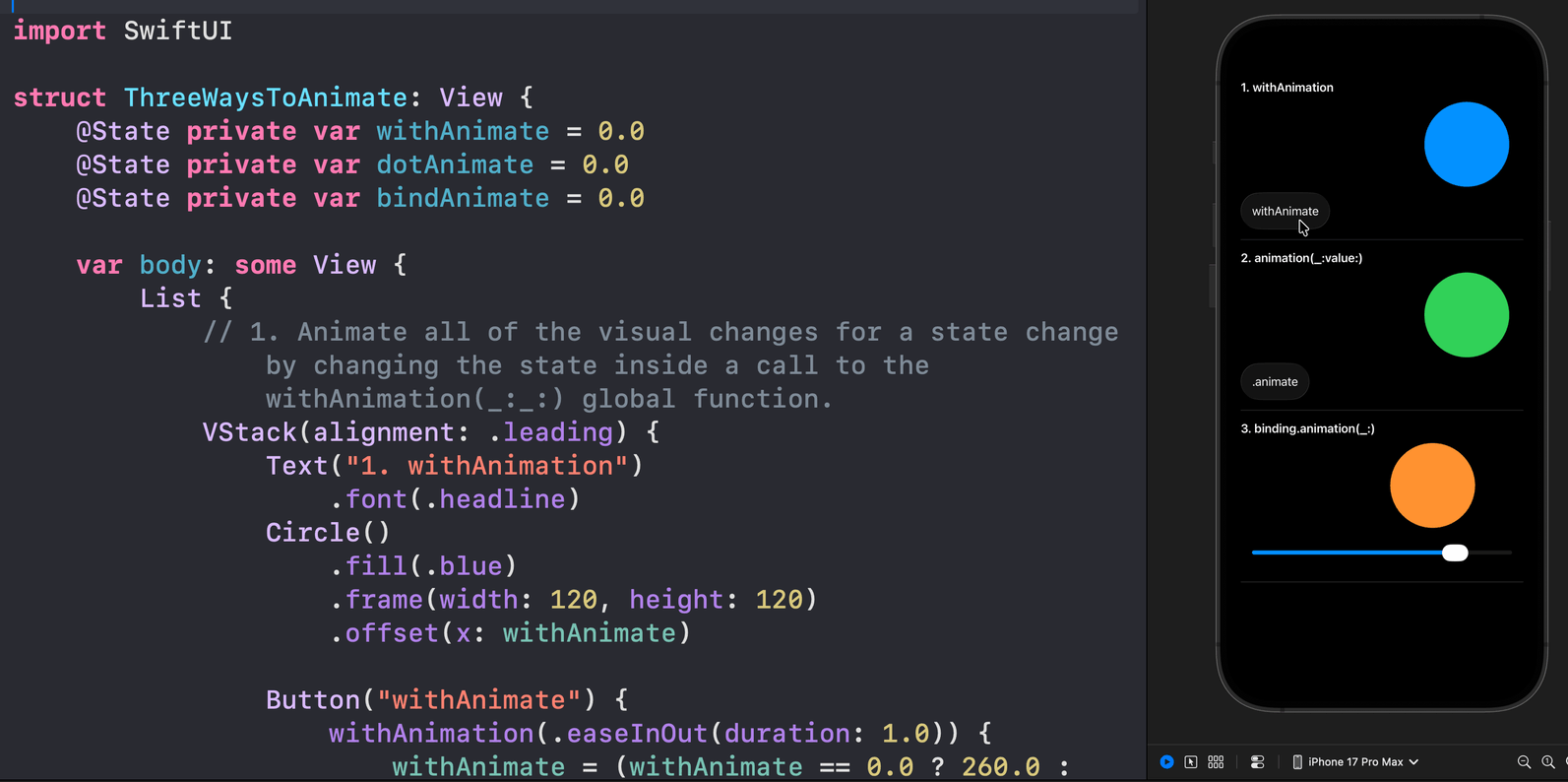
Task: Click the 'SwiftUI' module name in the code
Action: point(178,31)
